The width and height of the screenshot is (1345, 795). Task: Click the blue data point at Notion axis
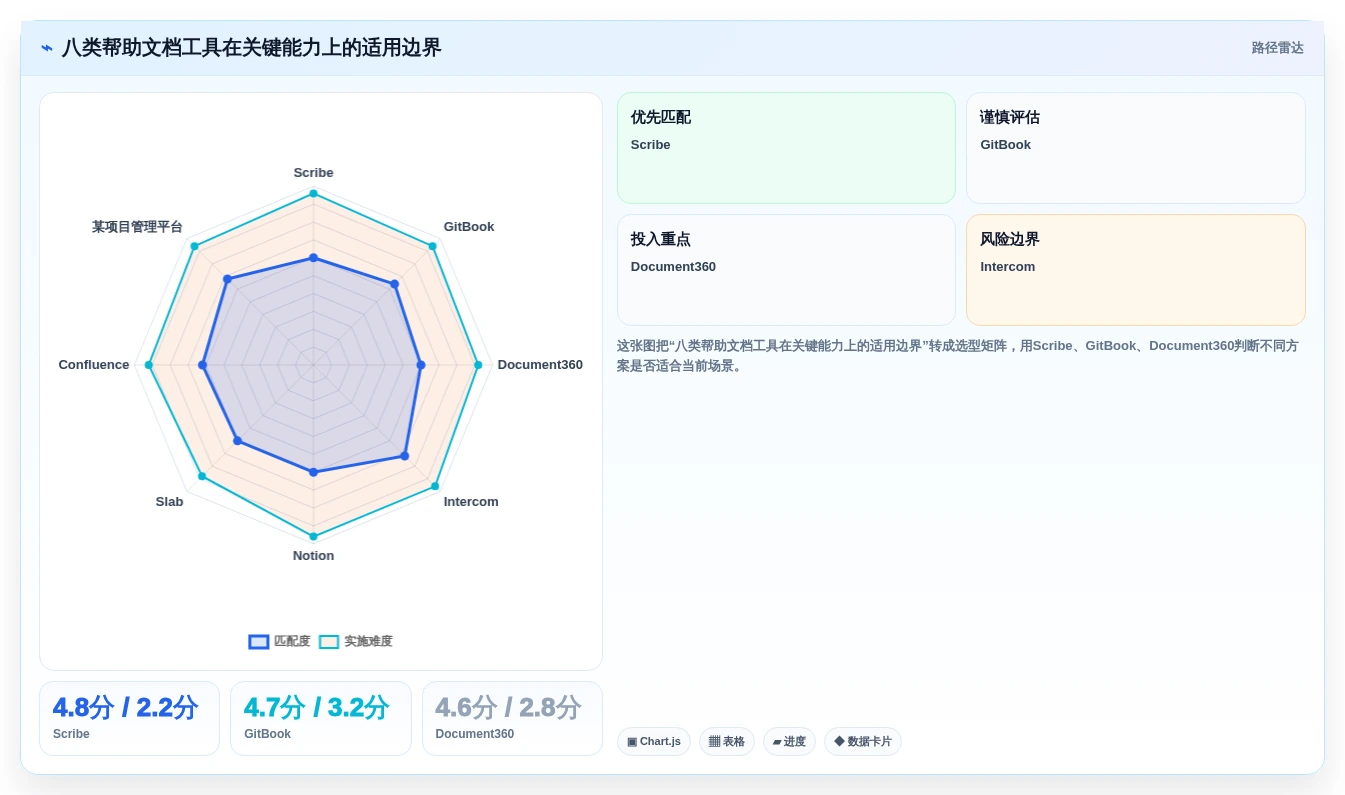pos(313,472)
